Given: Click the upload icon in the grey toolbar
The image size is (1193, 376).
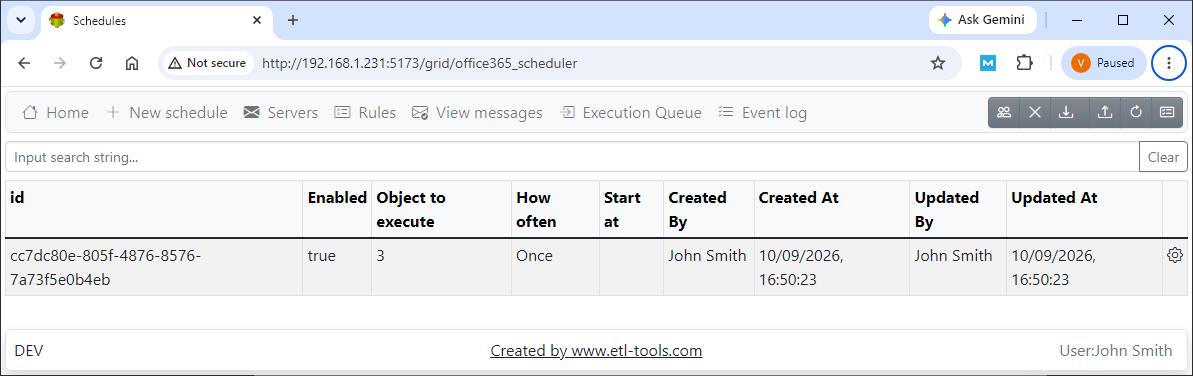Looking at the screenshot, I should pos(1105,113).
